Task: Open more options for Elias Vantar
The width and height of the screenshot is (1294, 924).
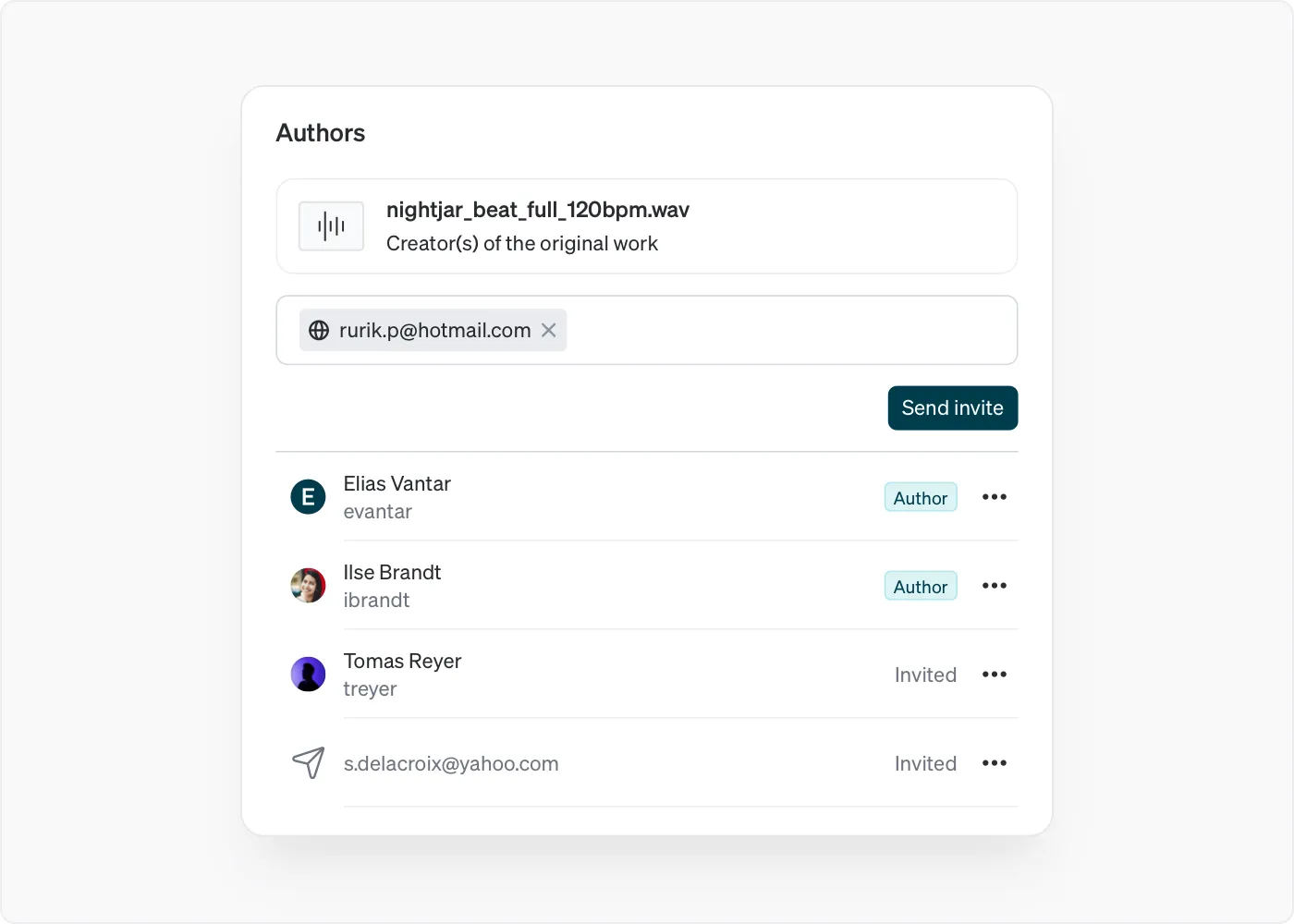Action: pos(995,497)
